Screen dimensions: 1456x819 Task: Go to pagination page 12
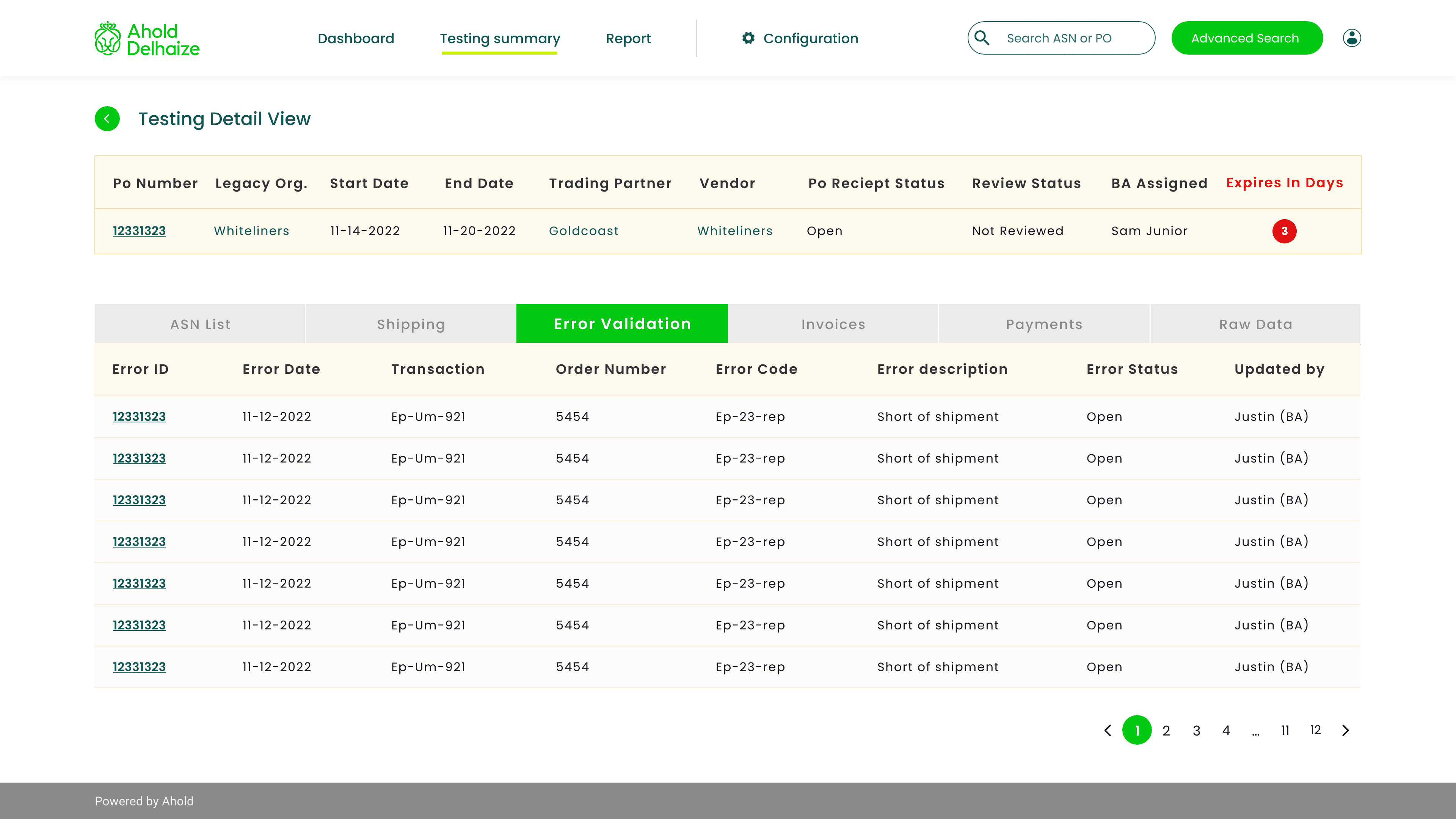1315,730
